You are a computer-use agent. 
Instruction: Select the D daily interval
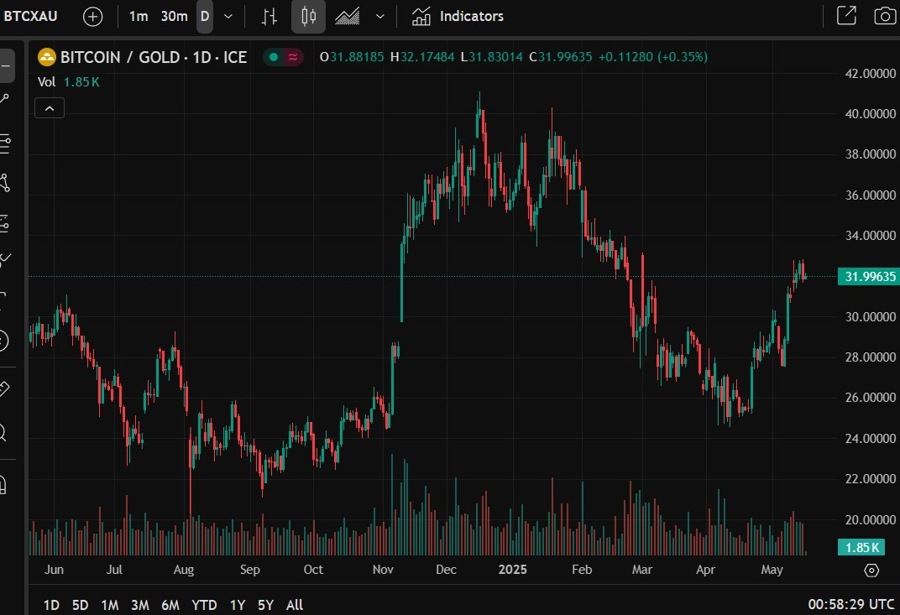click(x=204, y=16)
